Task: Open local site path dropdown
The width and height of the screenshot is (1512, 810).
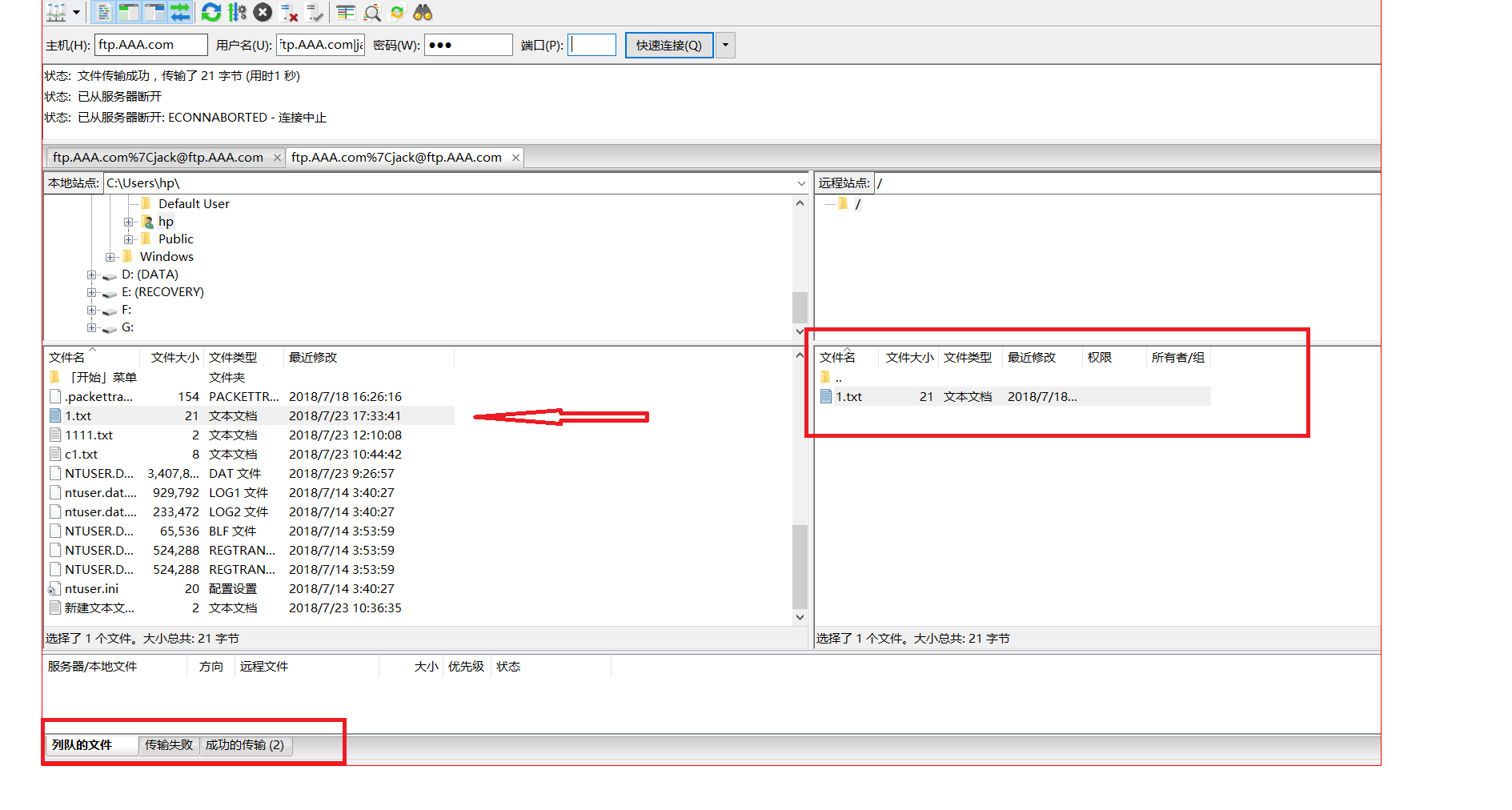Action: pos(801,183)
